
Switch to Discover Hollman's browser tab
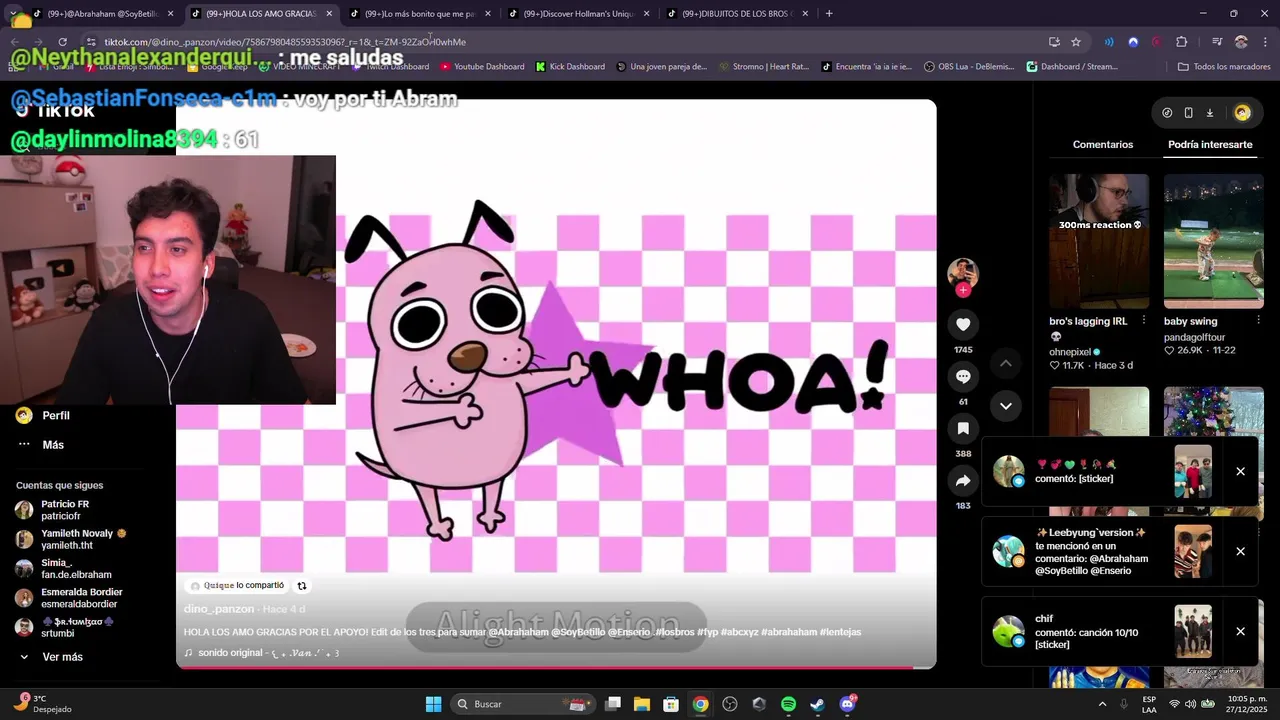click(x=578, y=14)
